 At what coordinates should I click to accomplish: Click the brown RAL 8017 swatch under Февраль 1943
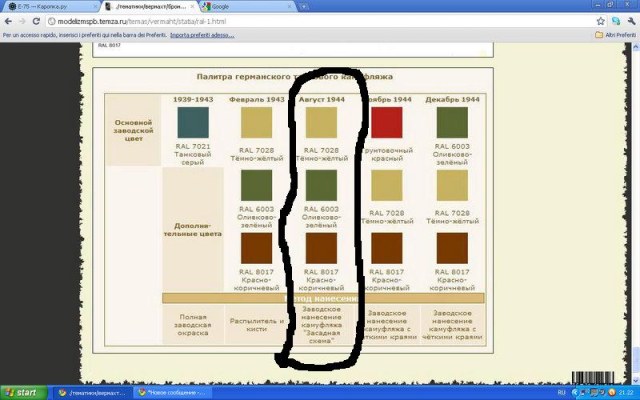pos(256,249)
